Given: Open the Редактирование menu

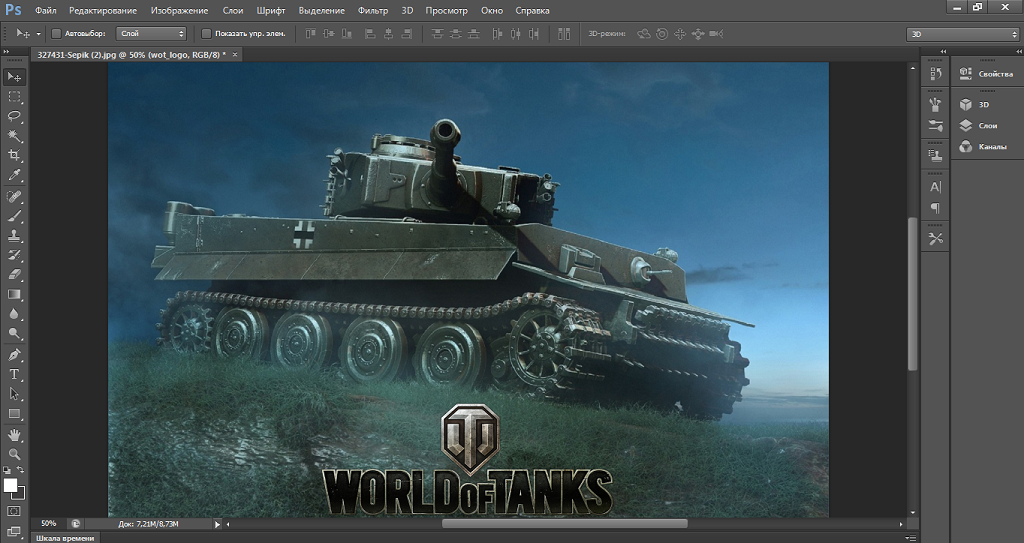Looking at the screenshot, I should pyautogui.click(x=103, y=10).
